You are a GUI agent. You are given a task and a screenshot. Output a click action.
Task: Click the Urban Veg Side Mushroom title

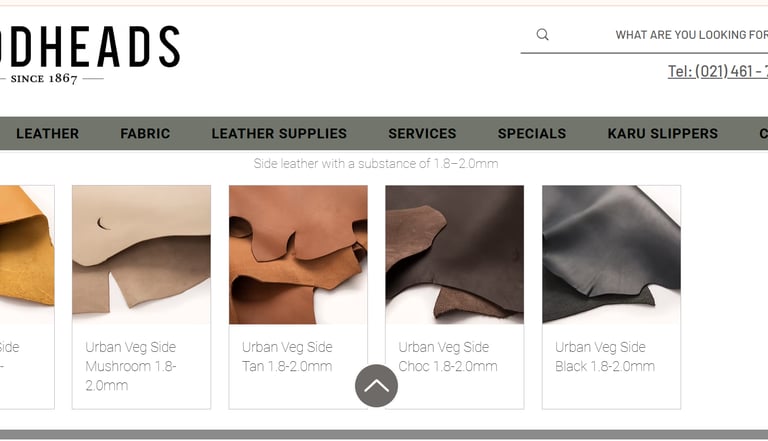pyautogui.click(x=131, y=366)
